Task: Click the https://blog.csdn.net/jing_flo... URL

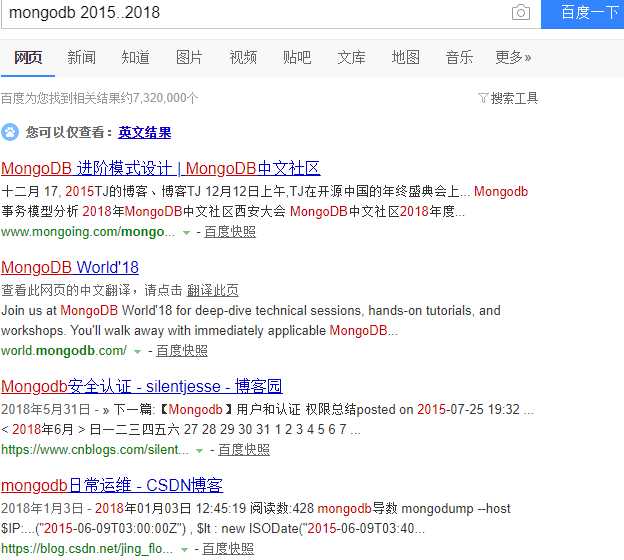Action: click(87, 549)
